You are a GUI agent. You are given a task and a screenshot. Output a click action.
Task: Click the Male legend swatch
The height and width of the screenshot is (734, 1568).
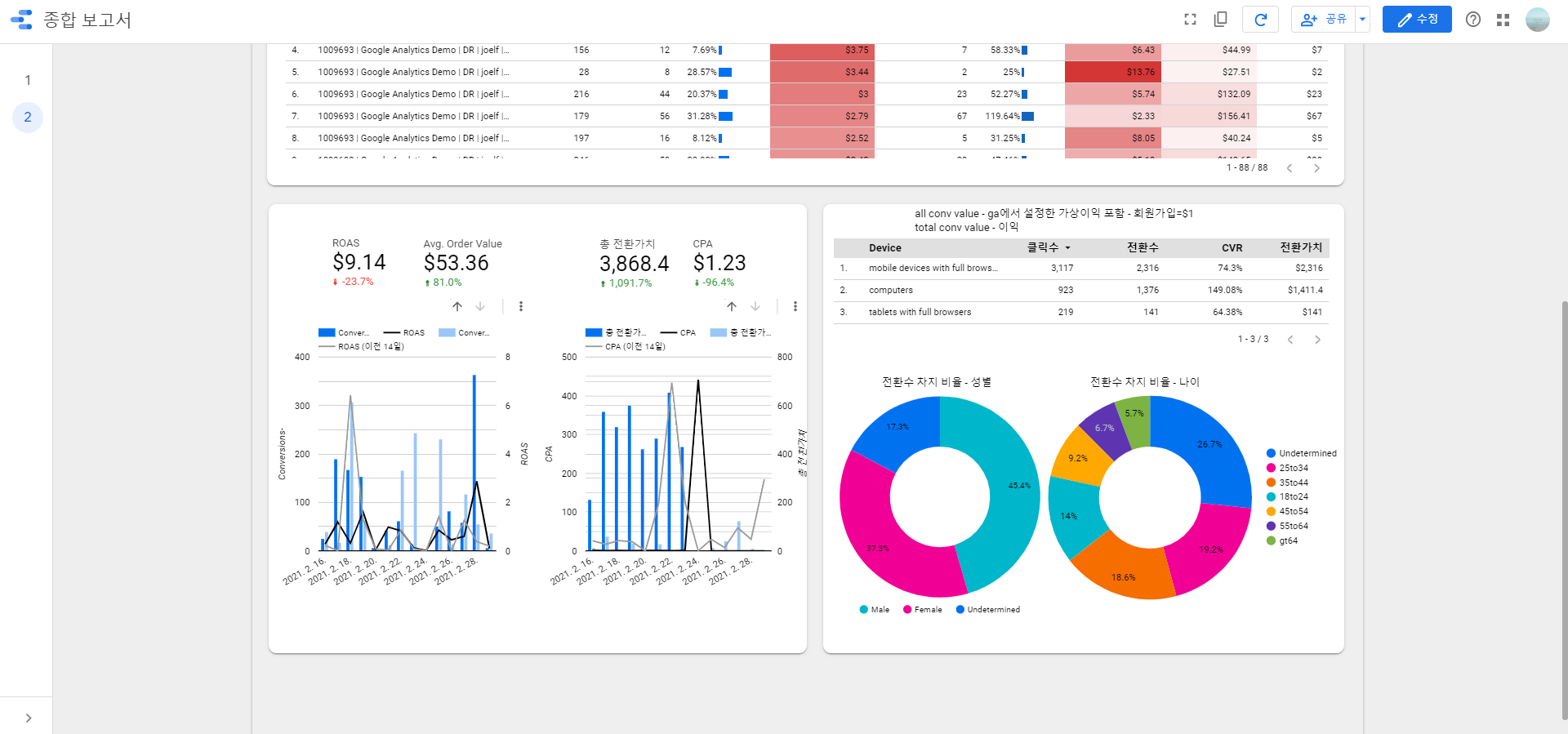click(864, 610)
